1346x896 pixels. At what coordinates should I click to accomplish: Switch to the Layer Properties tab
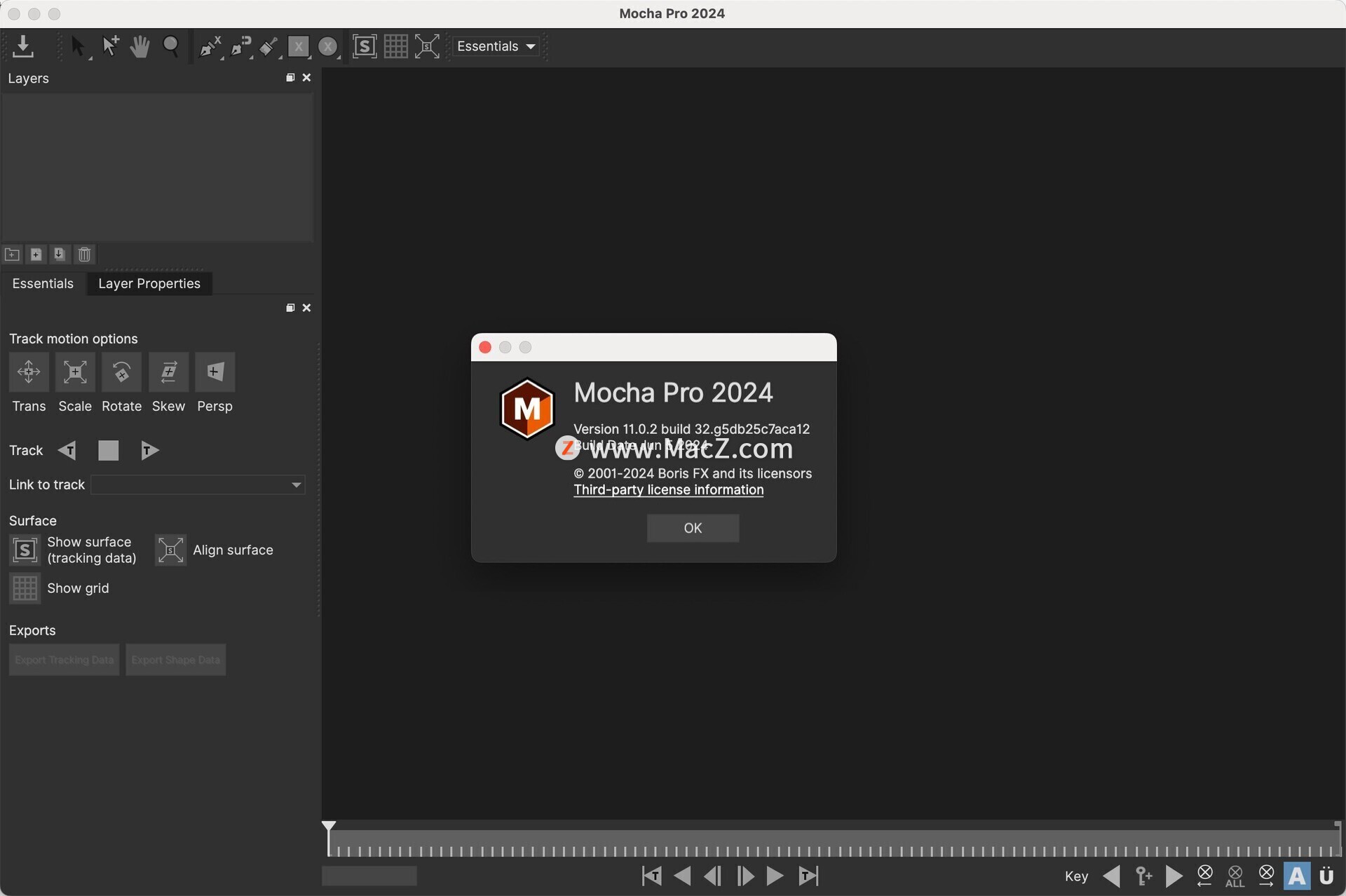[x=149, y=283]
